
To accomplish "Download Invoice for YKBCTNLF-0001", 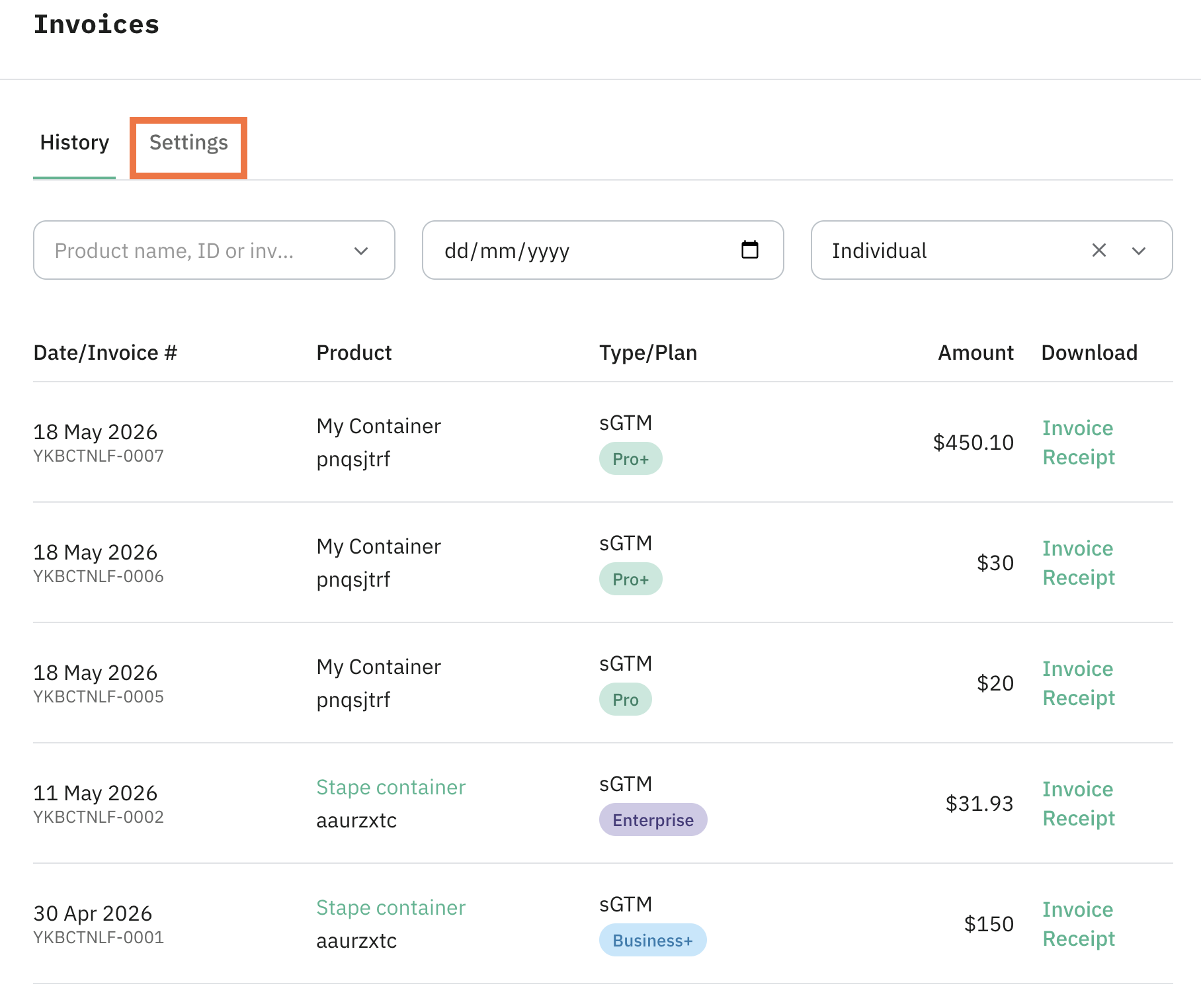I will click(1078, 909).
